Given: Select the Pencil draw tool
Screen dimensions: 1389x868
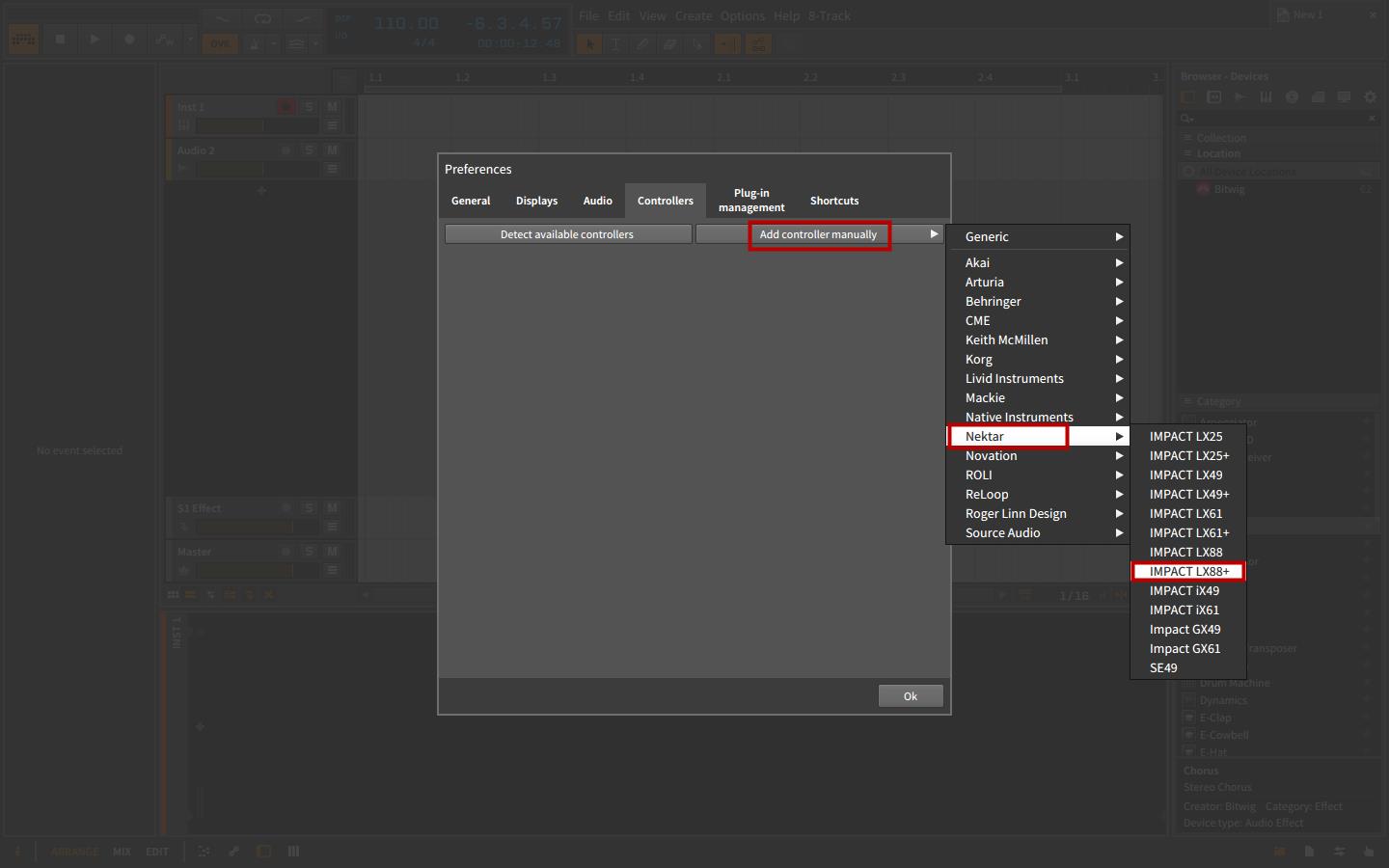Looking at the screenshot, I should [x=642, y=43].
